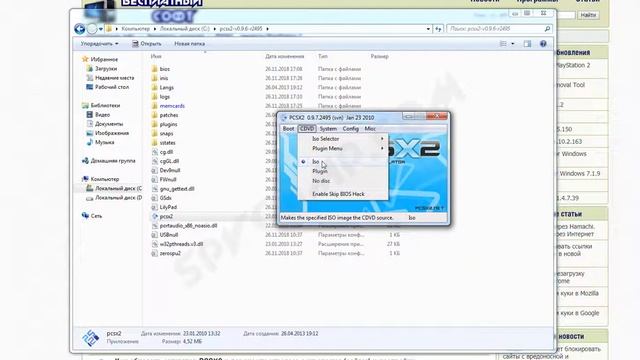Expand the Plugin Menu submenu

pos(343,149)
